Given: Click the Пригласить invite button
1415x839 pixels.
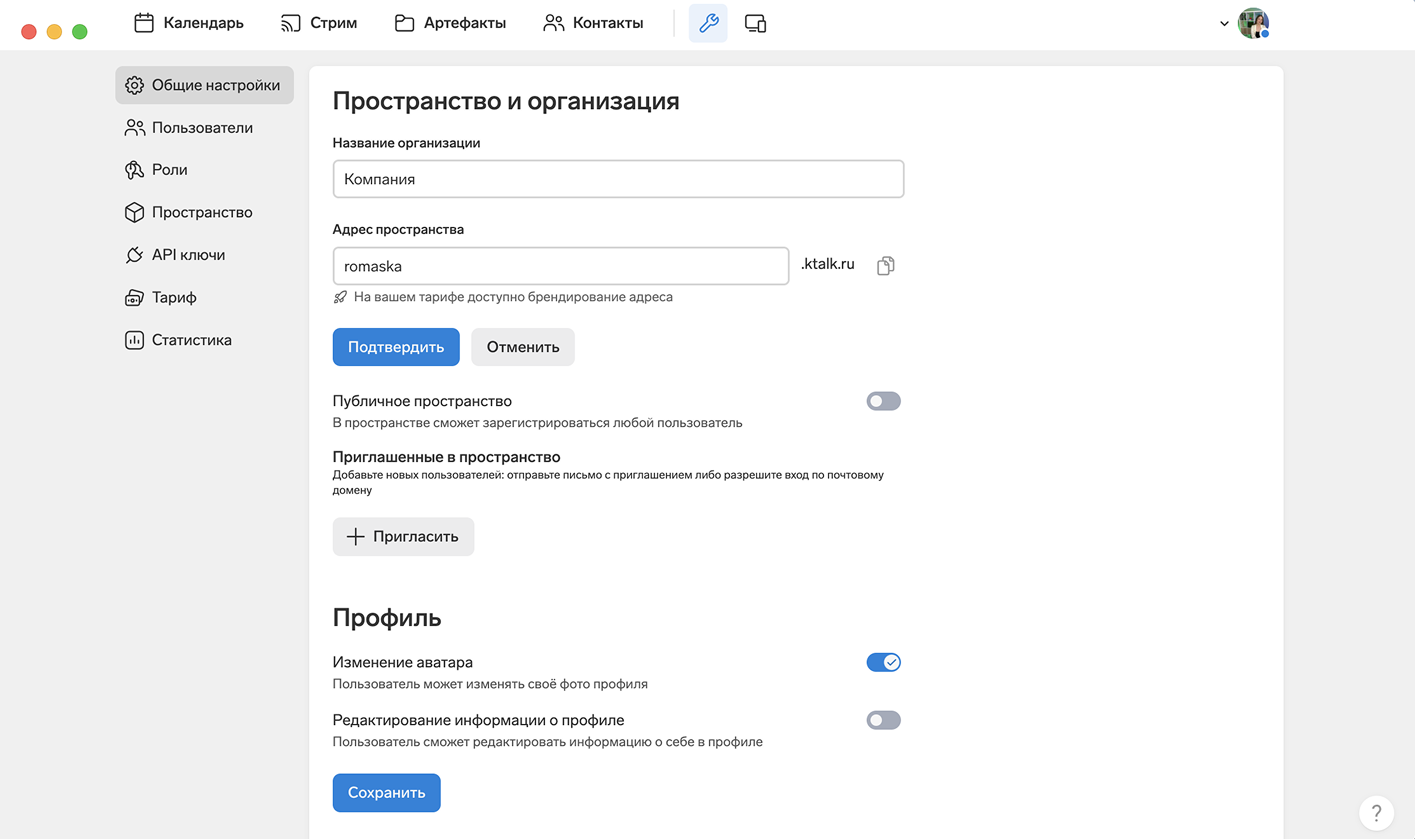Looking at the screenshot, I should click(403, 537).
